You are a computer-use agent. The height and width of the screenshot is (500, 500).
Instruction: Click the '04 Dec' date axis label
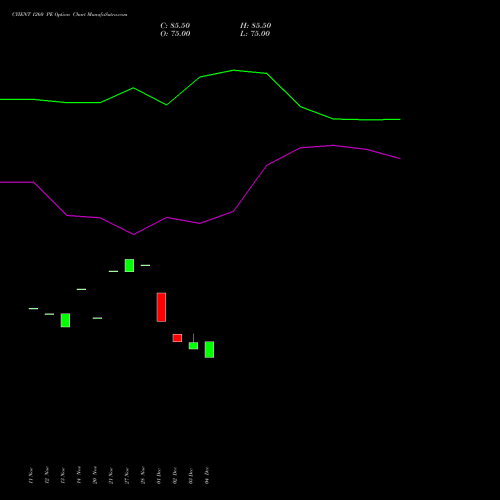click(x=207, y=475)
